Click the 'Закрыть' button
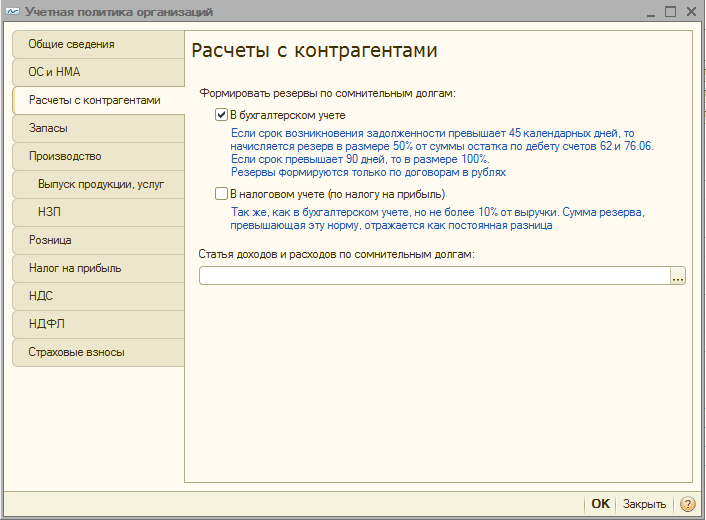Screen dimensions: 706x520 (644, 504)
